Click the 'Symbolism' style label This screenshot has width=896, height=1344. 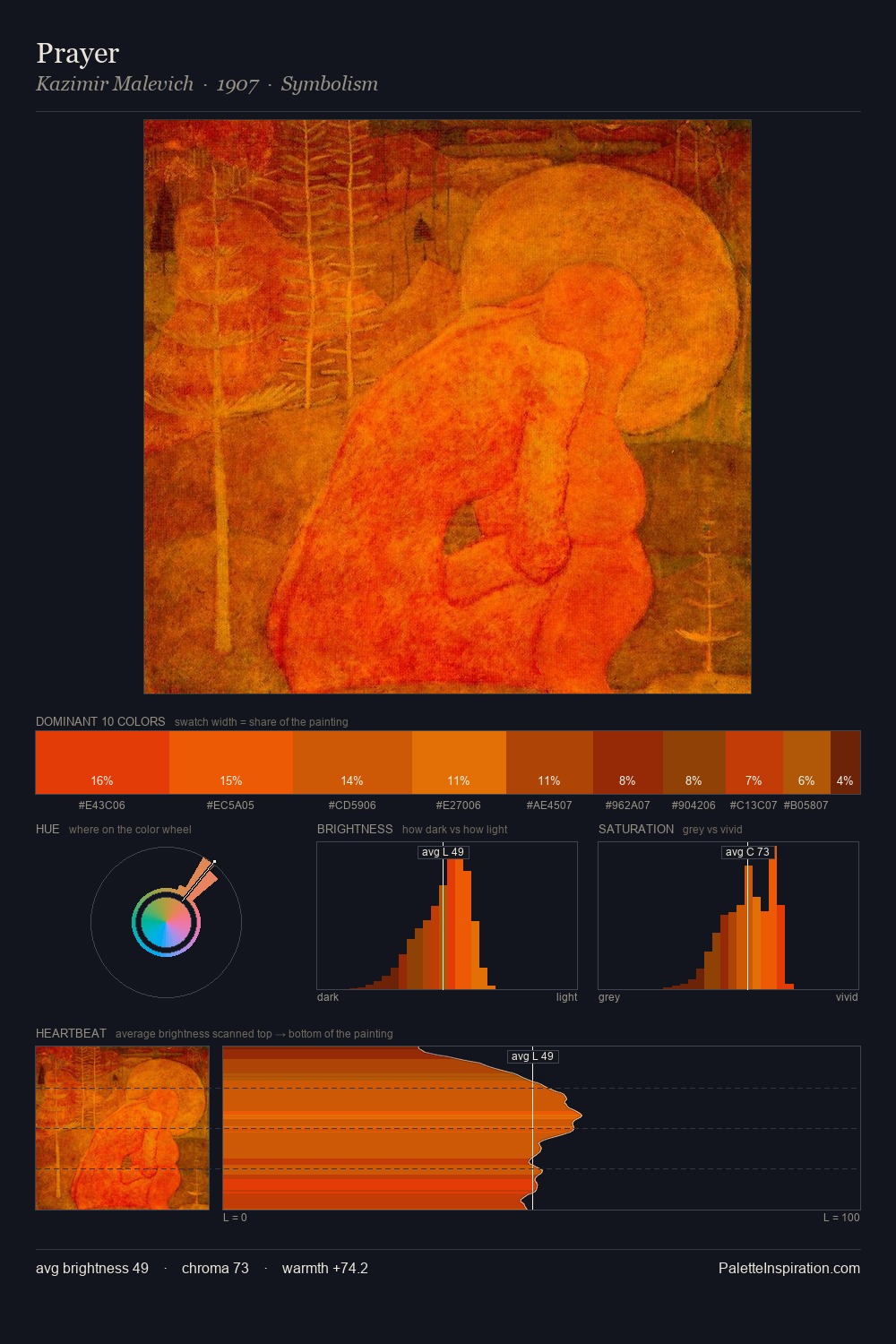[x=330, y=83]
